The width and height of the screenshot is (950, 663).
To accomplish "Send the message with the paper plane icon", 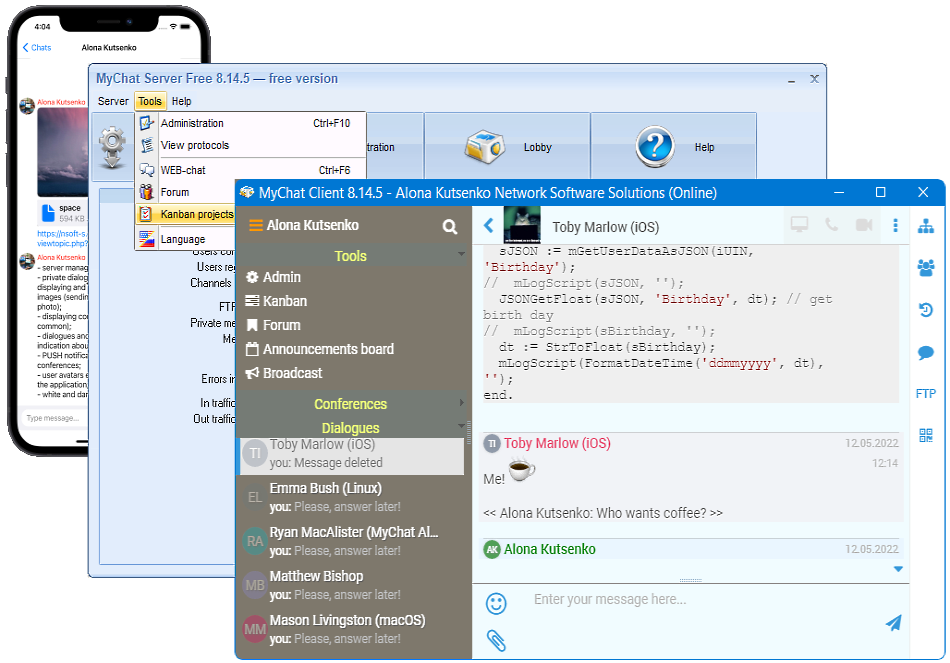I will [893, 623].
